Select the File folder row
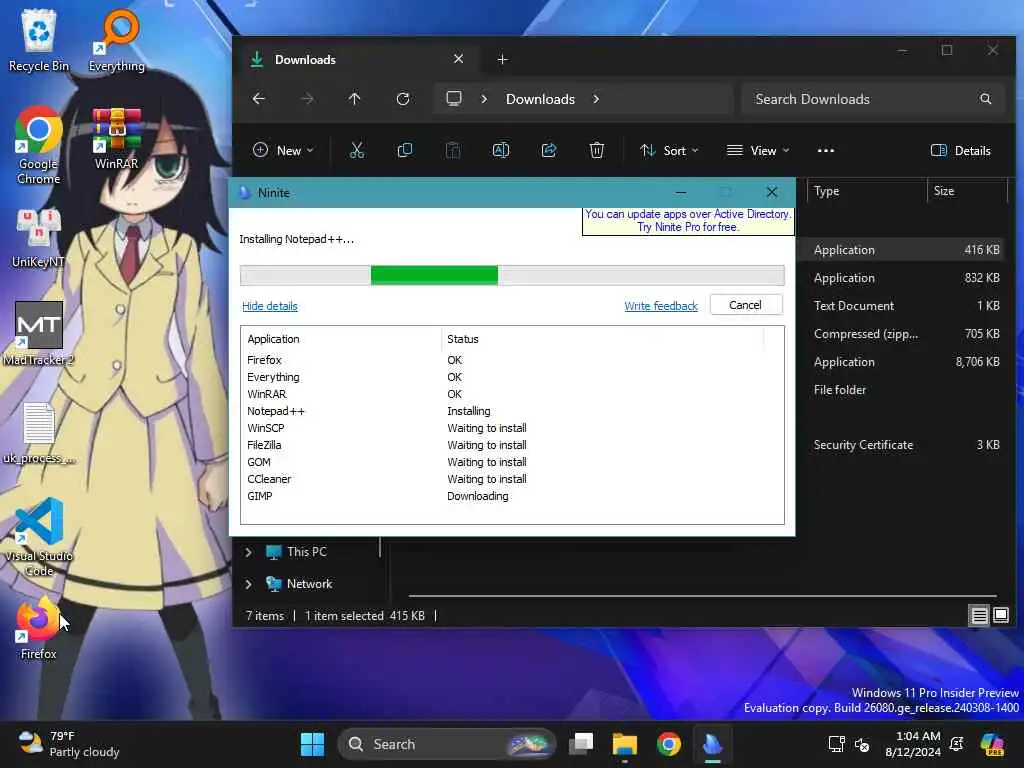1024x768 pixels. click(x=906, y=389)
